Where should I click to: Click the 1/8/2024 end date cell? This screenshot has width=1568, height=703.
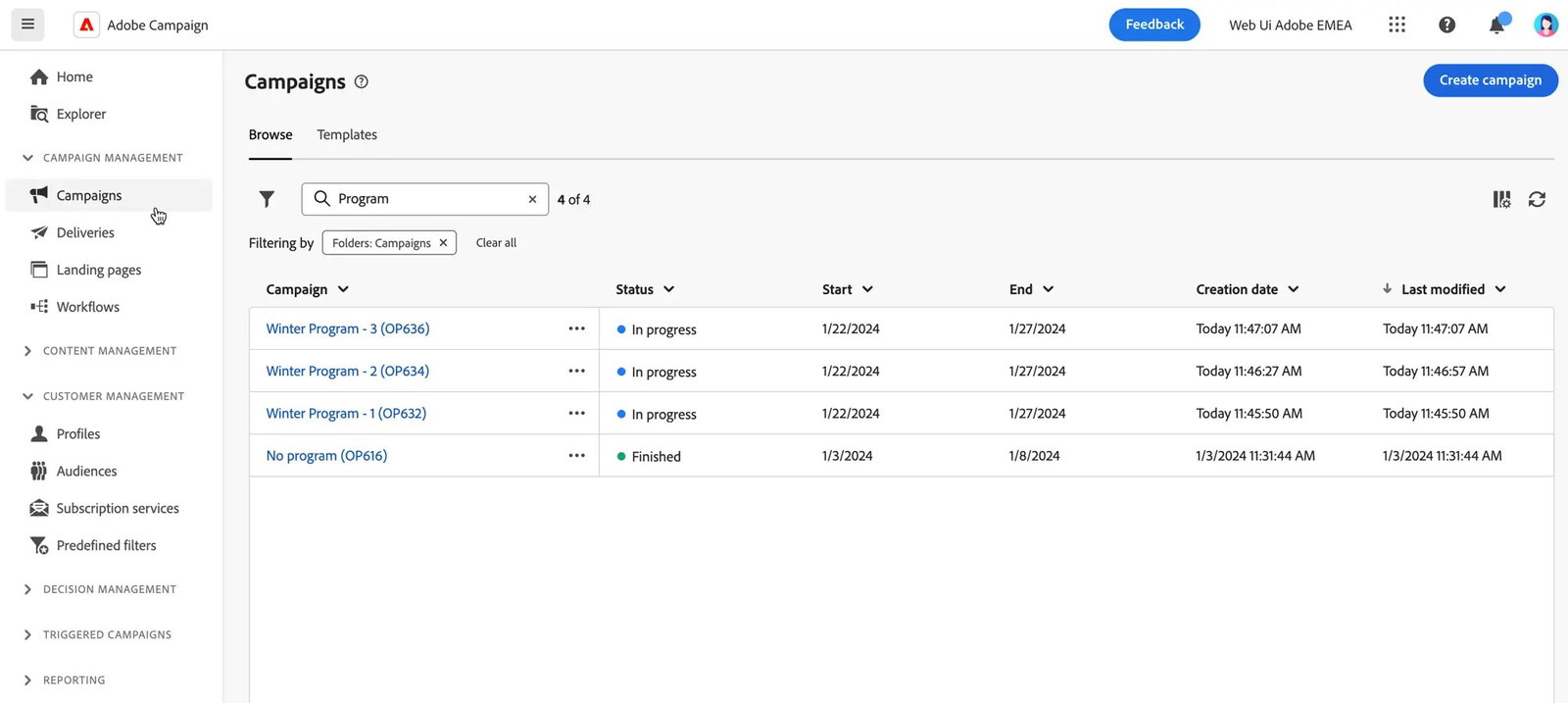coord(1035,455)
